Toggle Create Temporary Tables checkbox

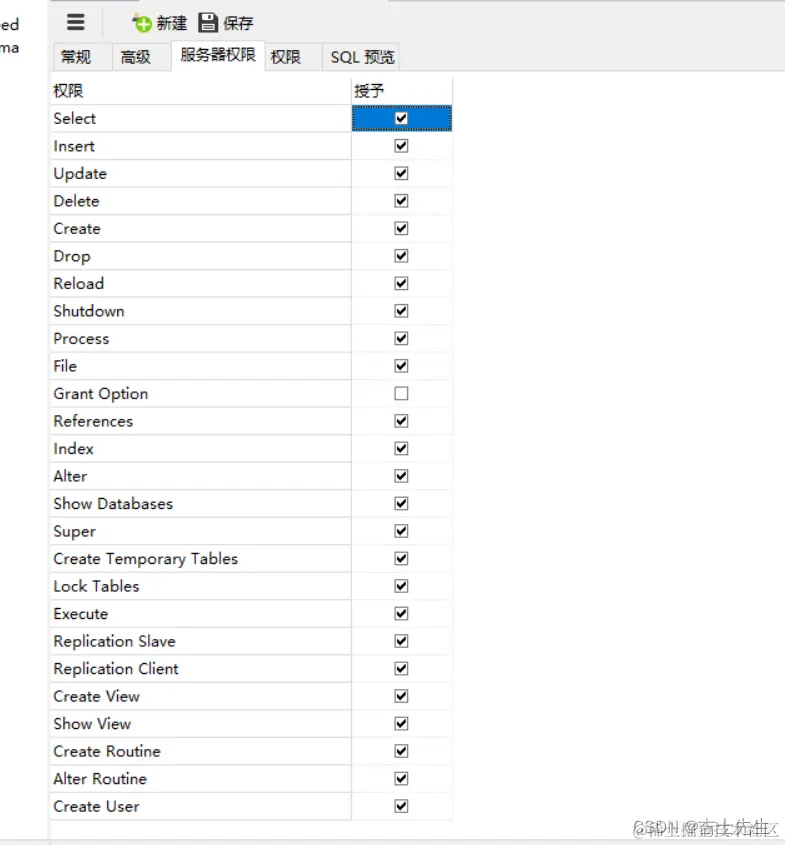(401, 558)
